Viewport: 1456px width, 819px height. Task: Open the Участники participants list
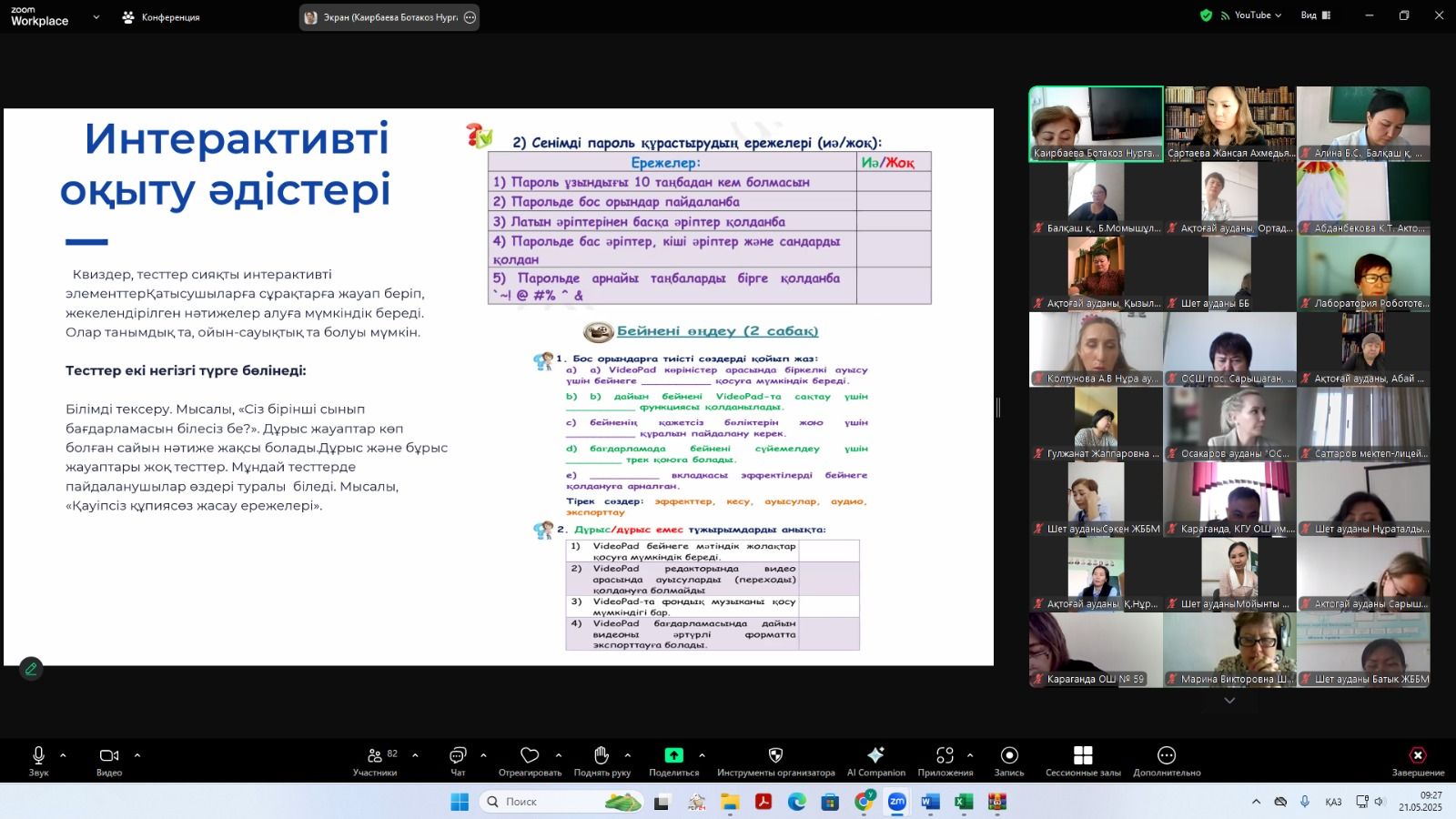[375, 756]
